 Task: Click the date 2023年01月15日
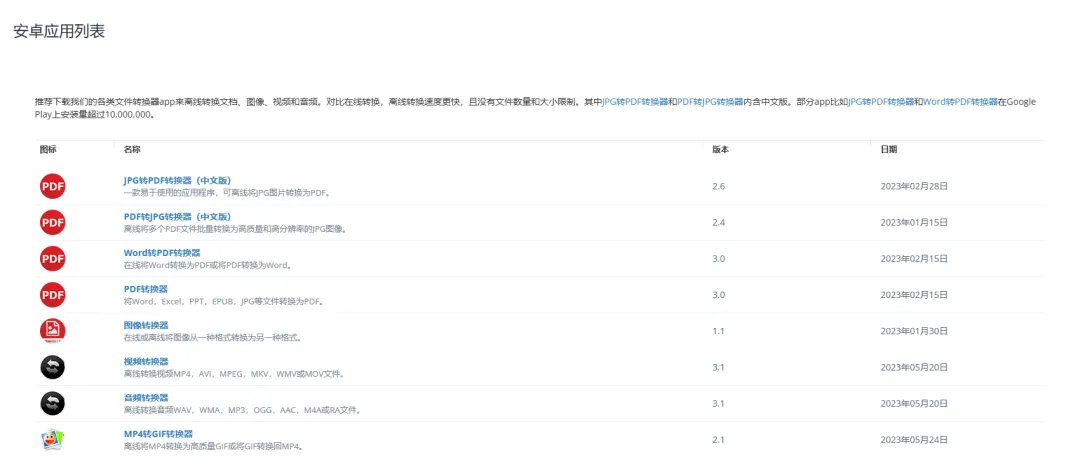(914, 223)
